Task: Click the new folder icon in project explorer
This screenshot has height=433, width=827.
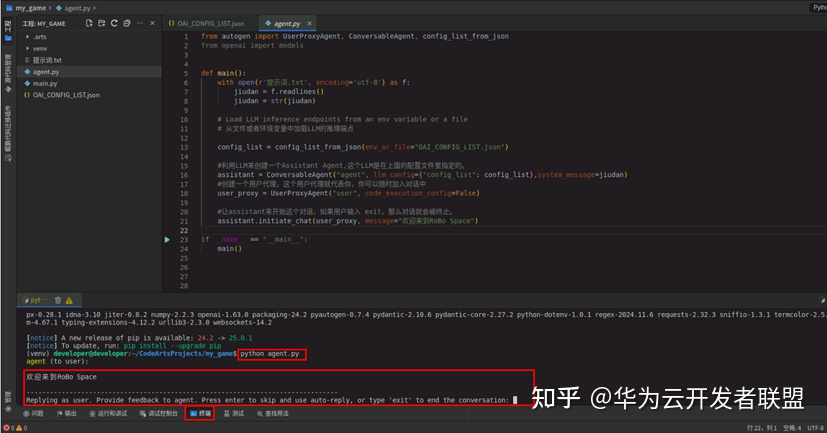Action: coord(101,23)
